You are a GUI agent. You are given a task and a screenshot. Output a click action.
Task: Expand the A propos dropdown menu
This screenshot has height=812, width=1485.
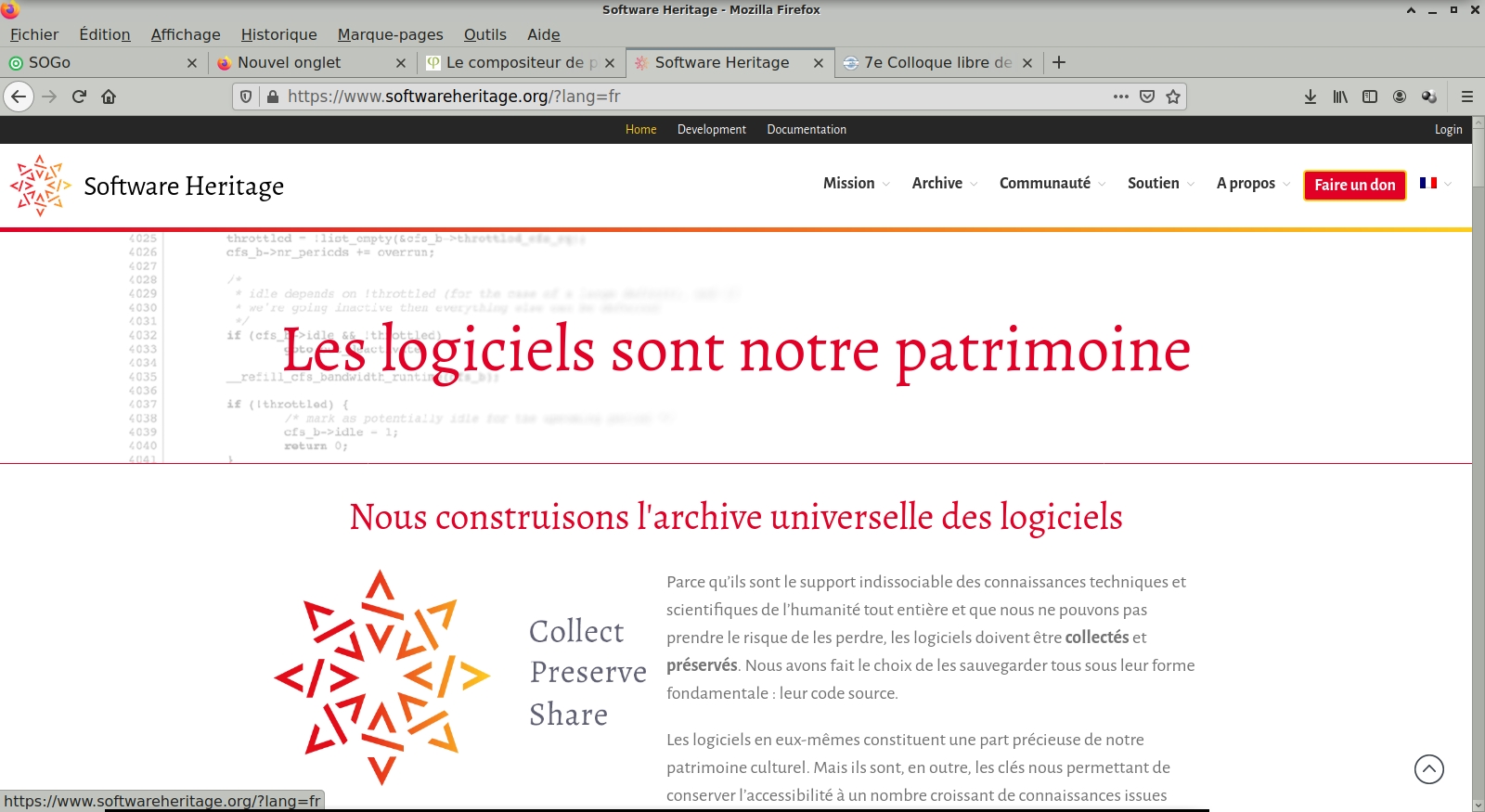1253,184
